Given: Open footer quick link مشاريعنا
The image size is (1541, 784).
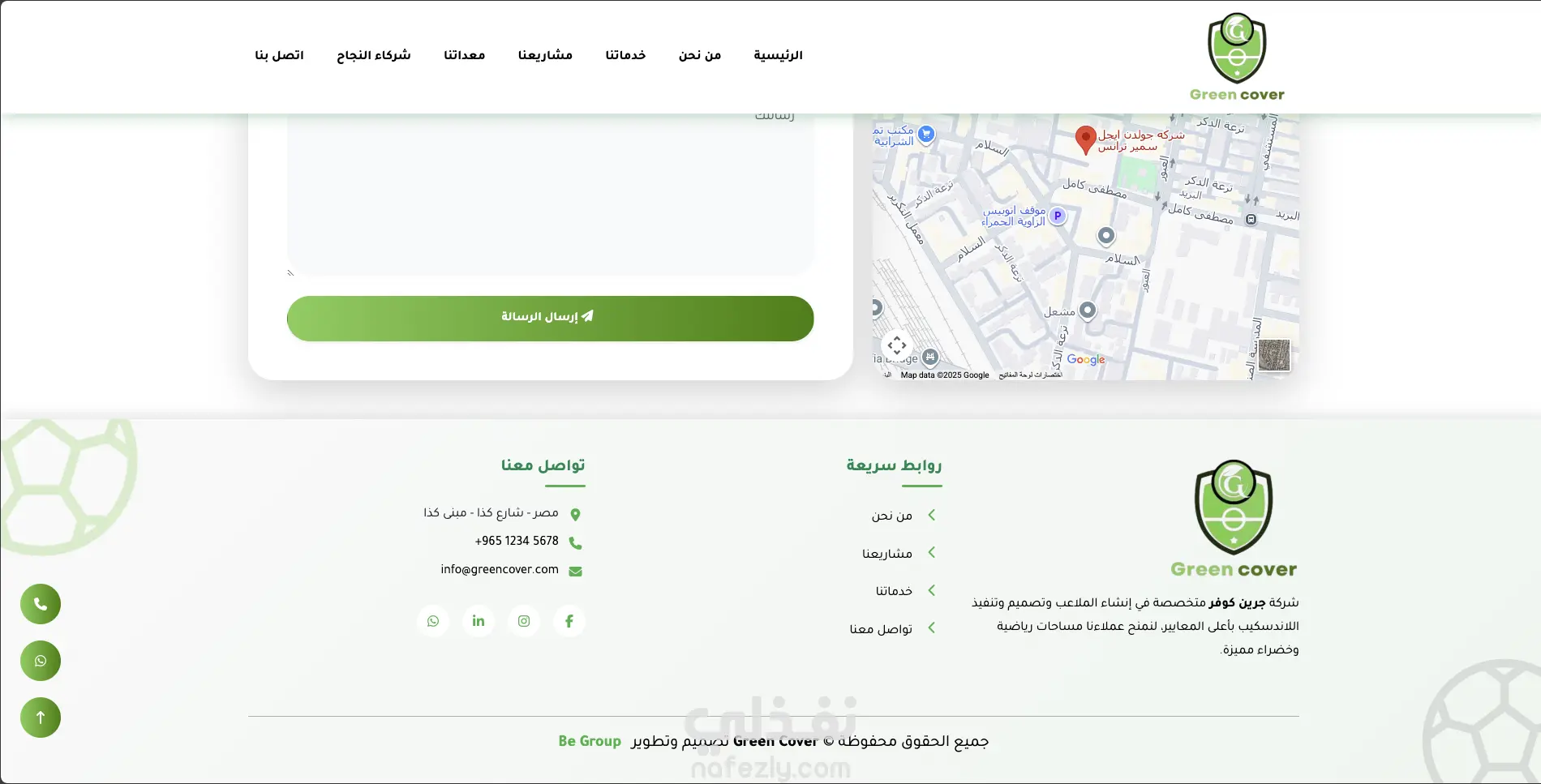Looking at the screenshot, I should (887, 553).
